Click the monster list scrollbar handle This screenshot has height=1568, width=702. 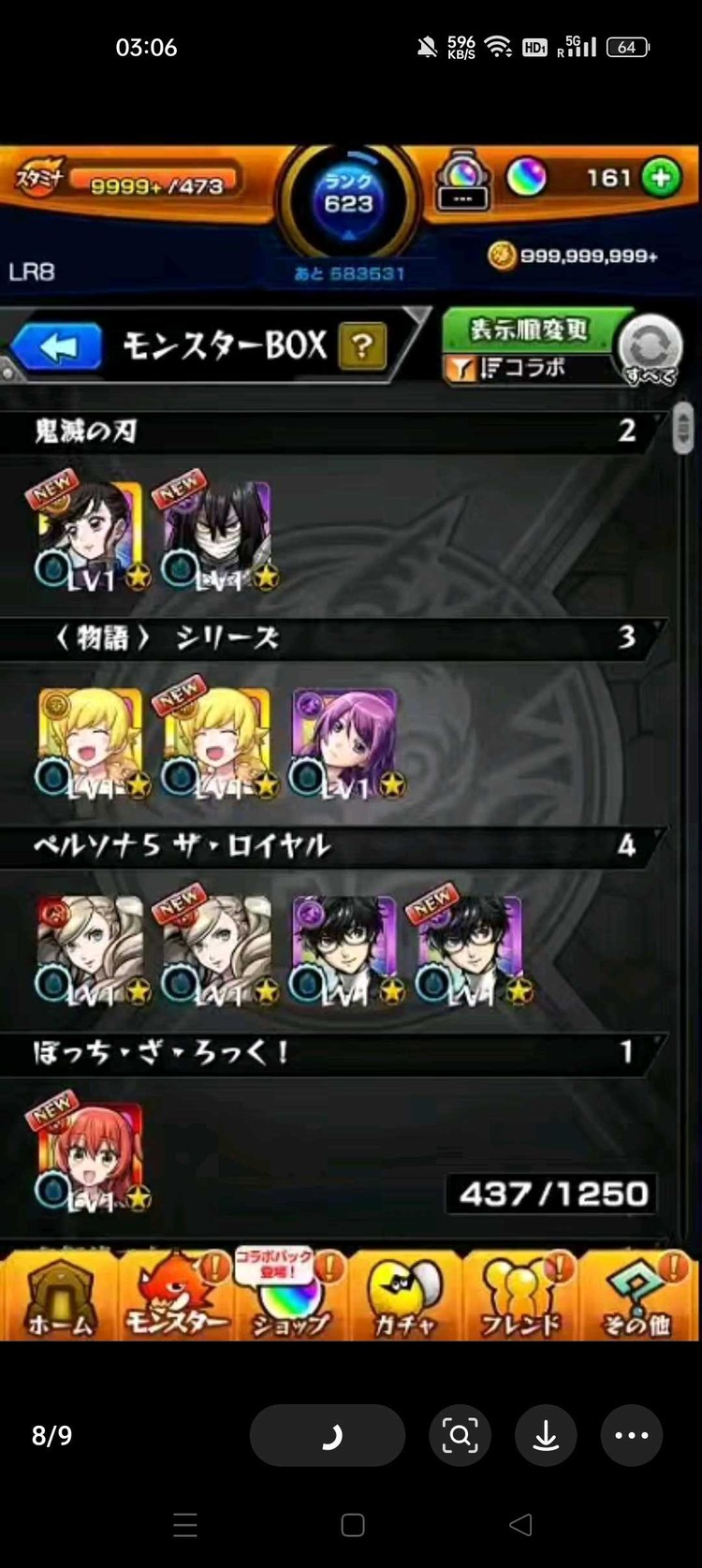pos(683,427)
